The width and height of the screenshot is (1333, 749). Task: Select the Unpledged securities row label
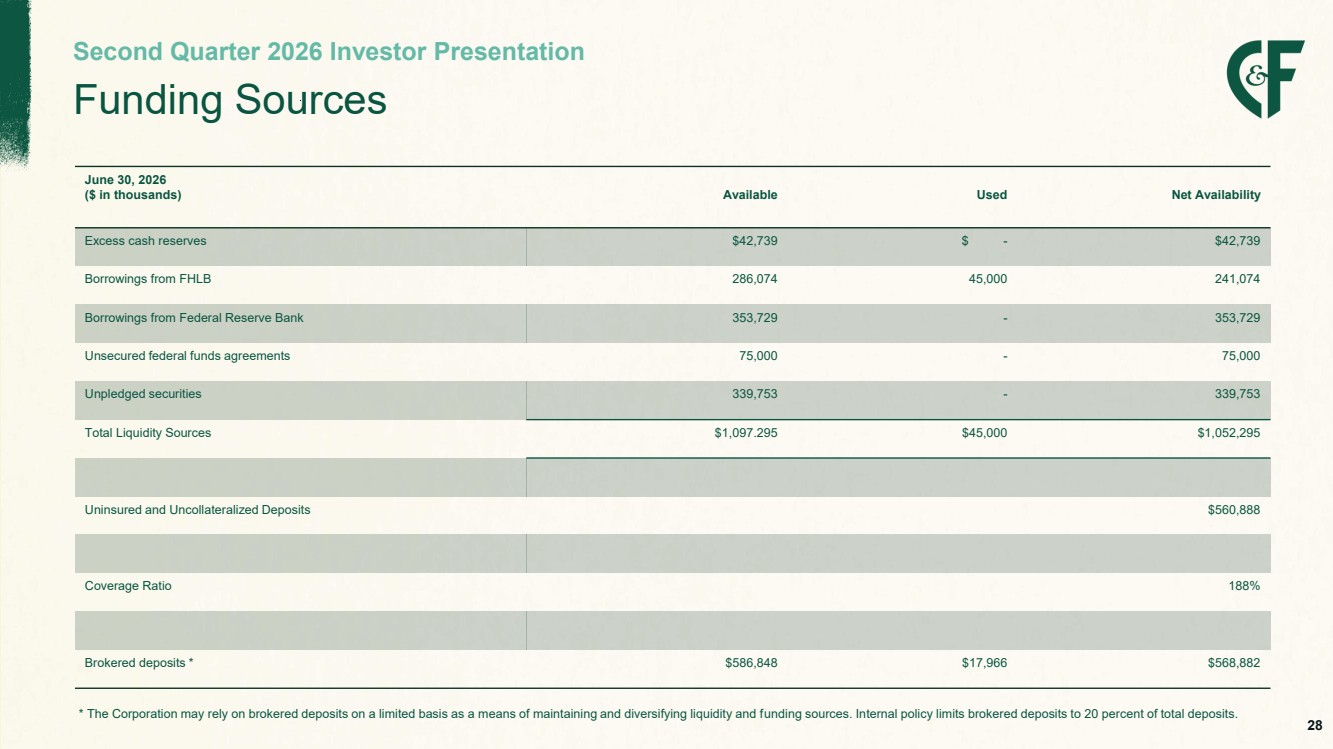pyautogui.click(x=143, y=394)
